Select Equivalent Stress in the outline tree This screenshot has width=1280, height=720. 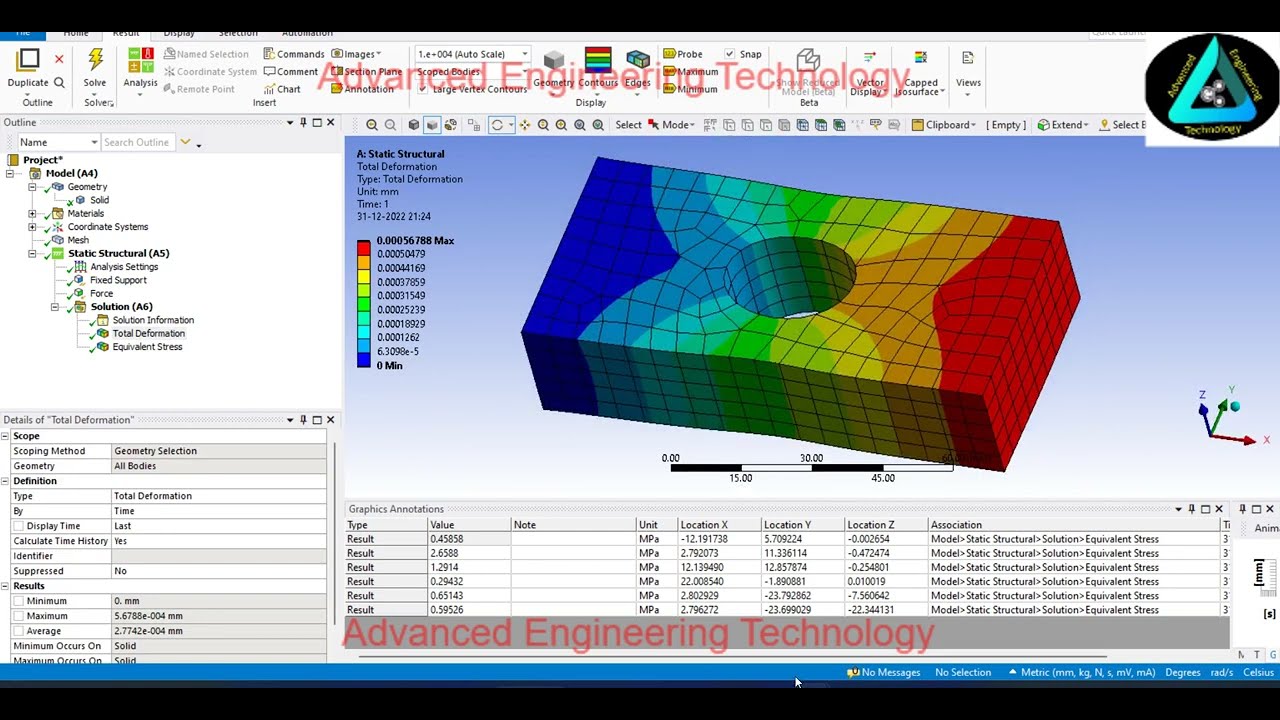(147, 347)
